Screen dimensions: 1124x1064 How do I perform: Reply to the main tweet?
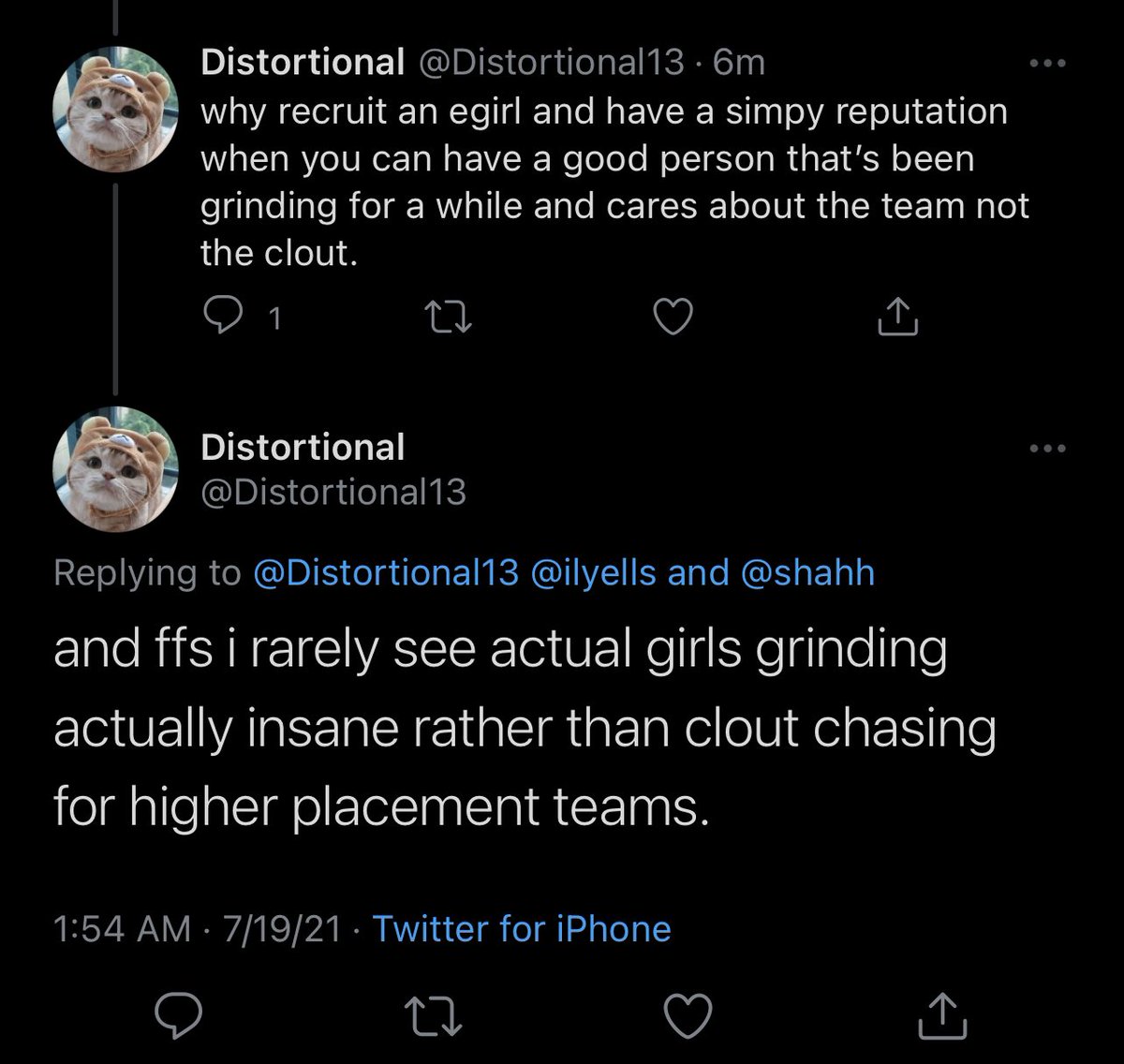tap(174, 1015)
